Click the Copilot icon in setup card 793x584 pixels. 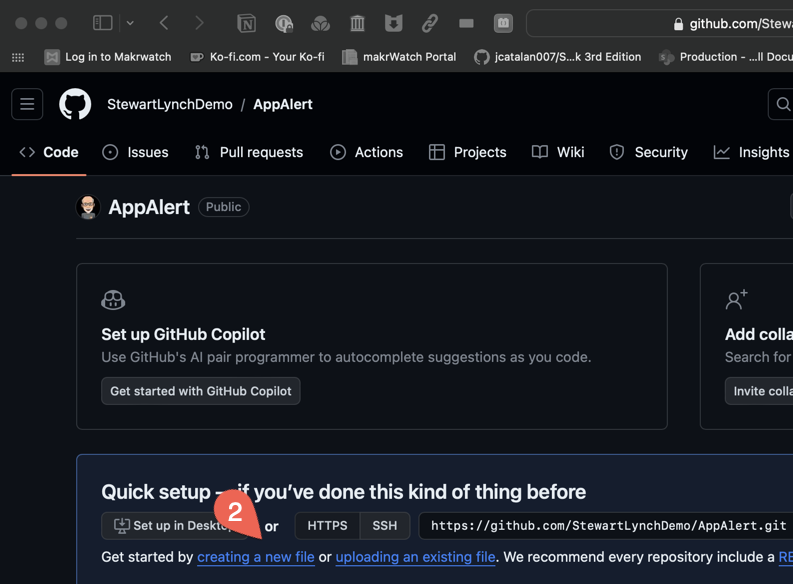click(x=113, y=300)
